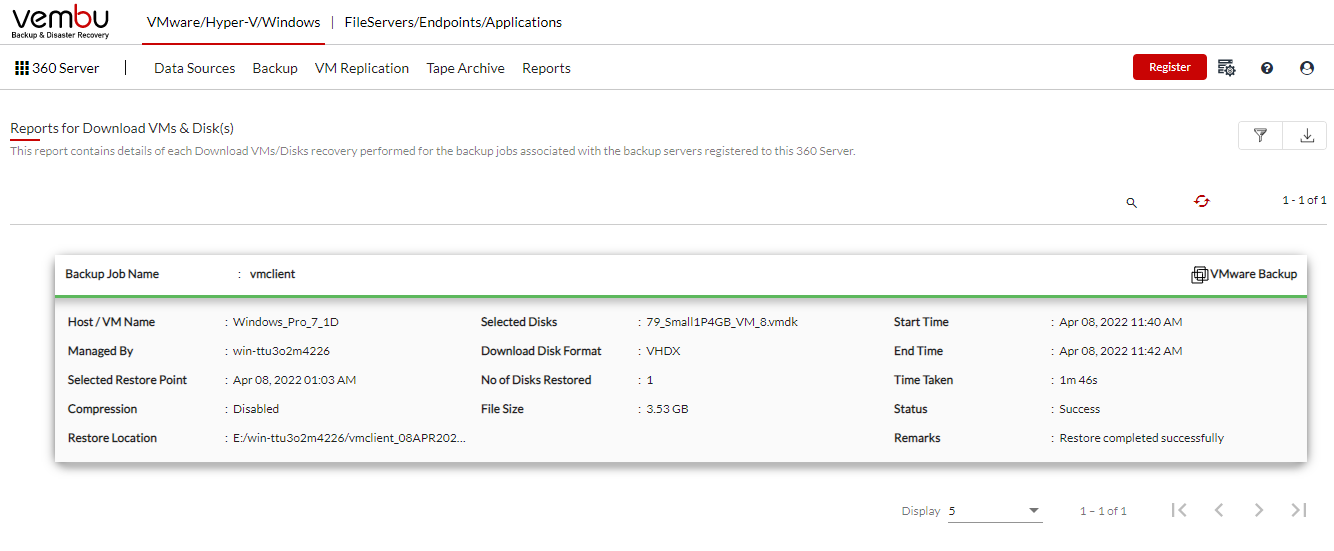Open the Data Sources menu
The height and width of the screenshot is (551, 1334).
coord(195,68)
